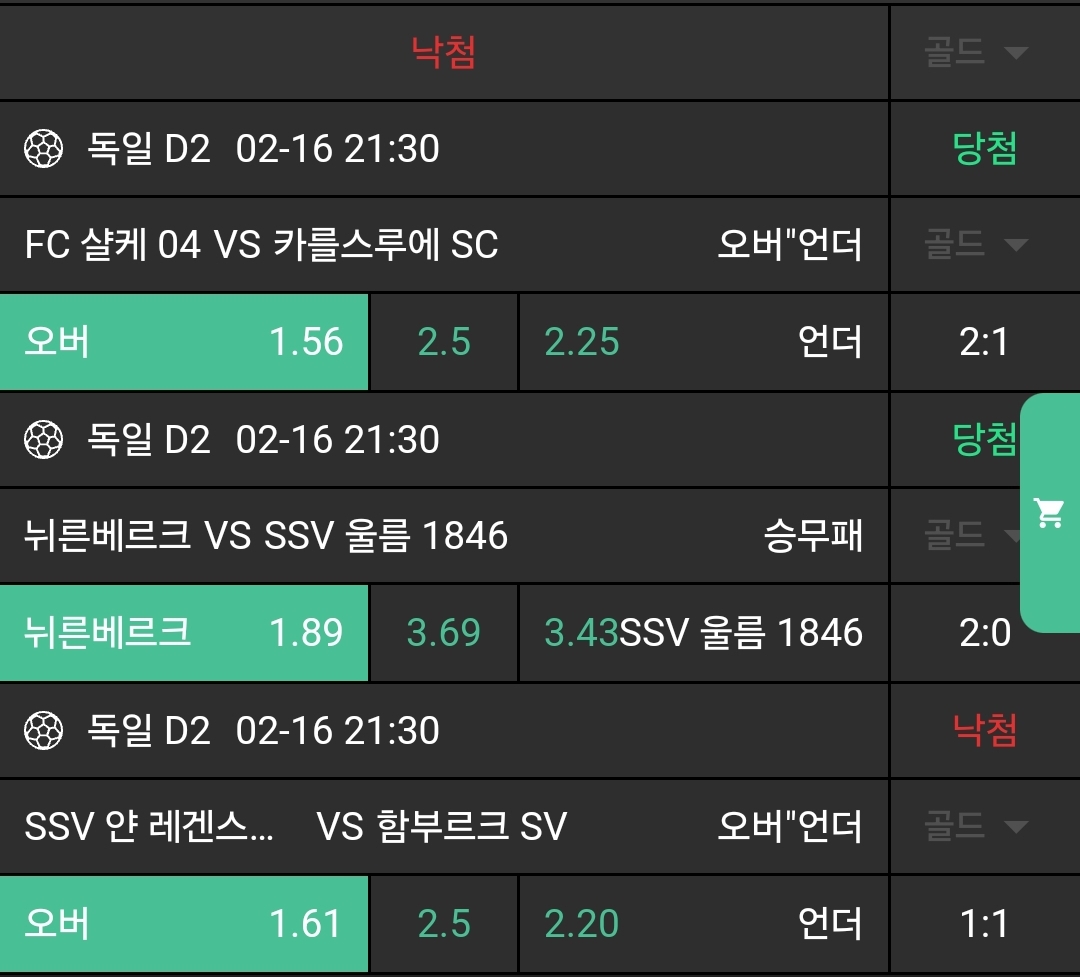
Task: Select the 언더 2.20 odds option
Action: [x=703, y=924]
